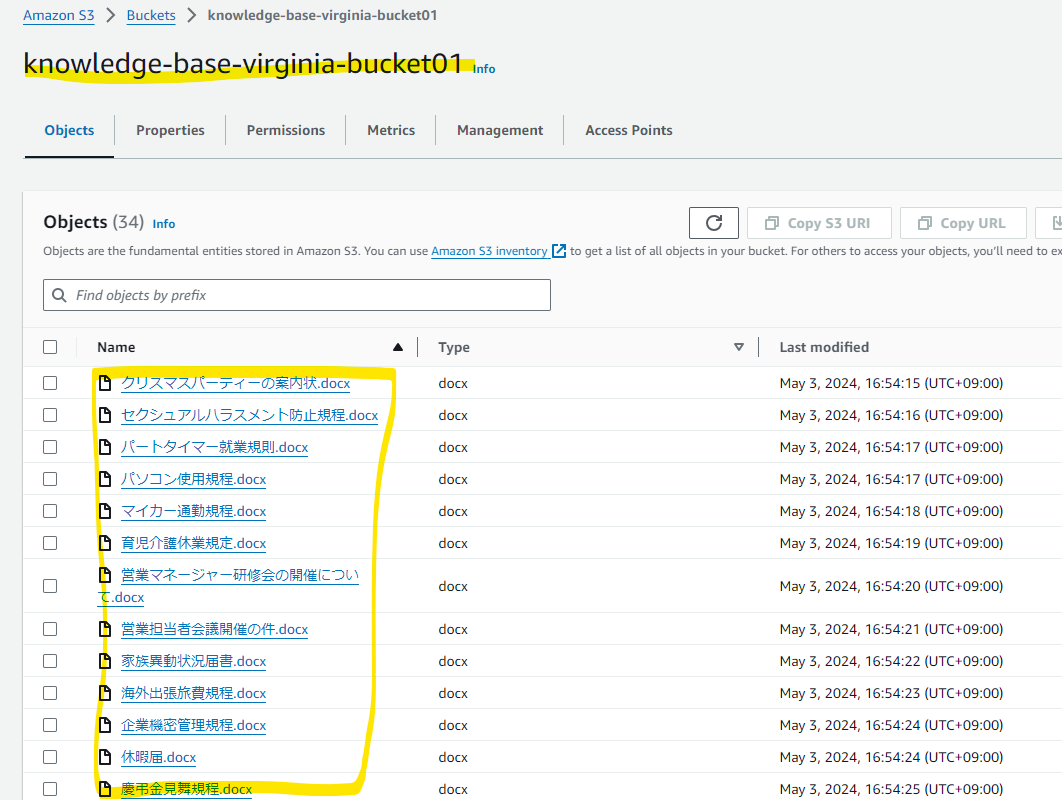Click the file icon beside マイカー通勤規程.docx
This screenshot has width=1062, height=800.
[x=105, y=511]
